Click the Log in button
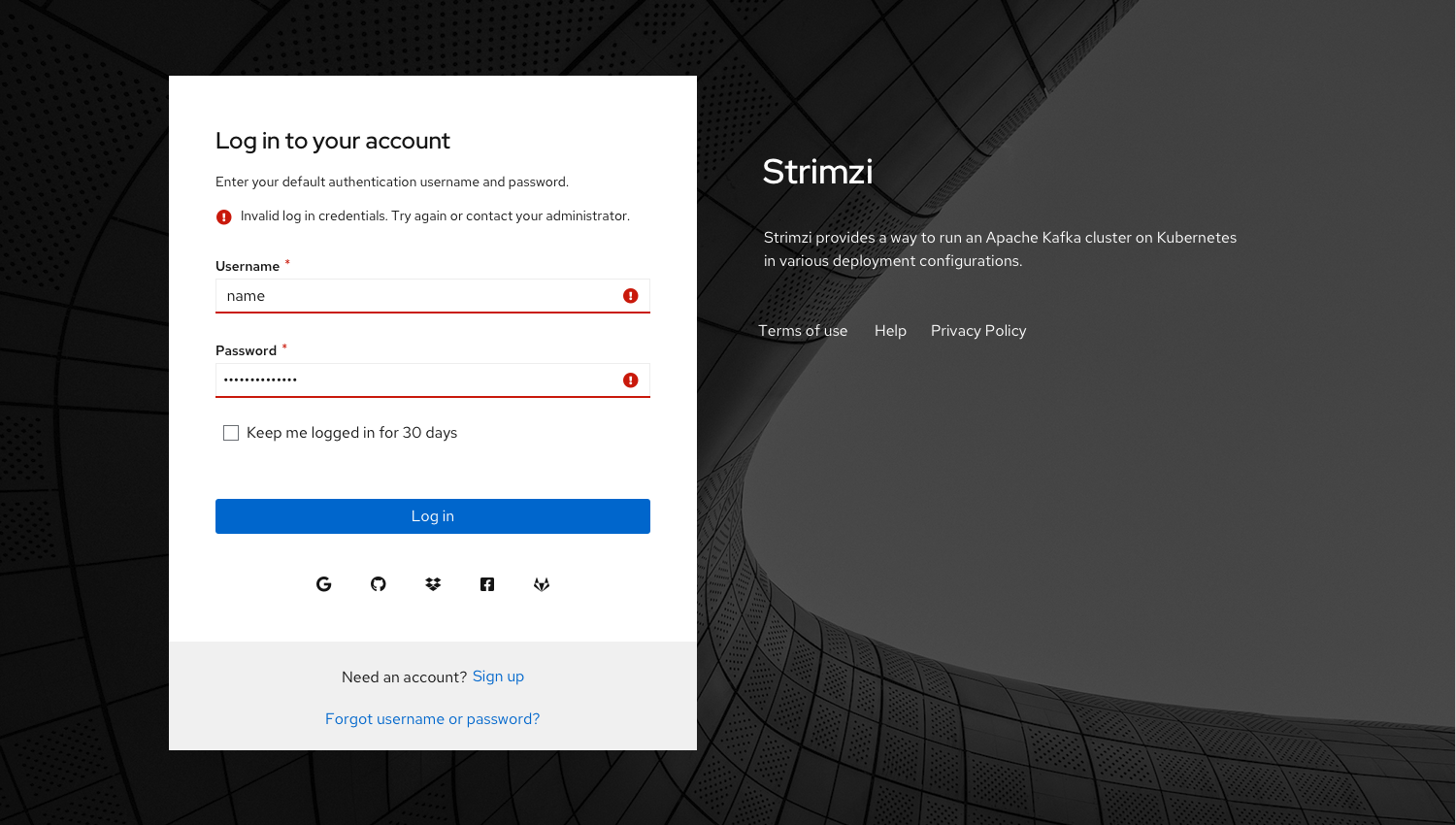The height and width of the screenshot is (825, 1456). click(433, 515)
